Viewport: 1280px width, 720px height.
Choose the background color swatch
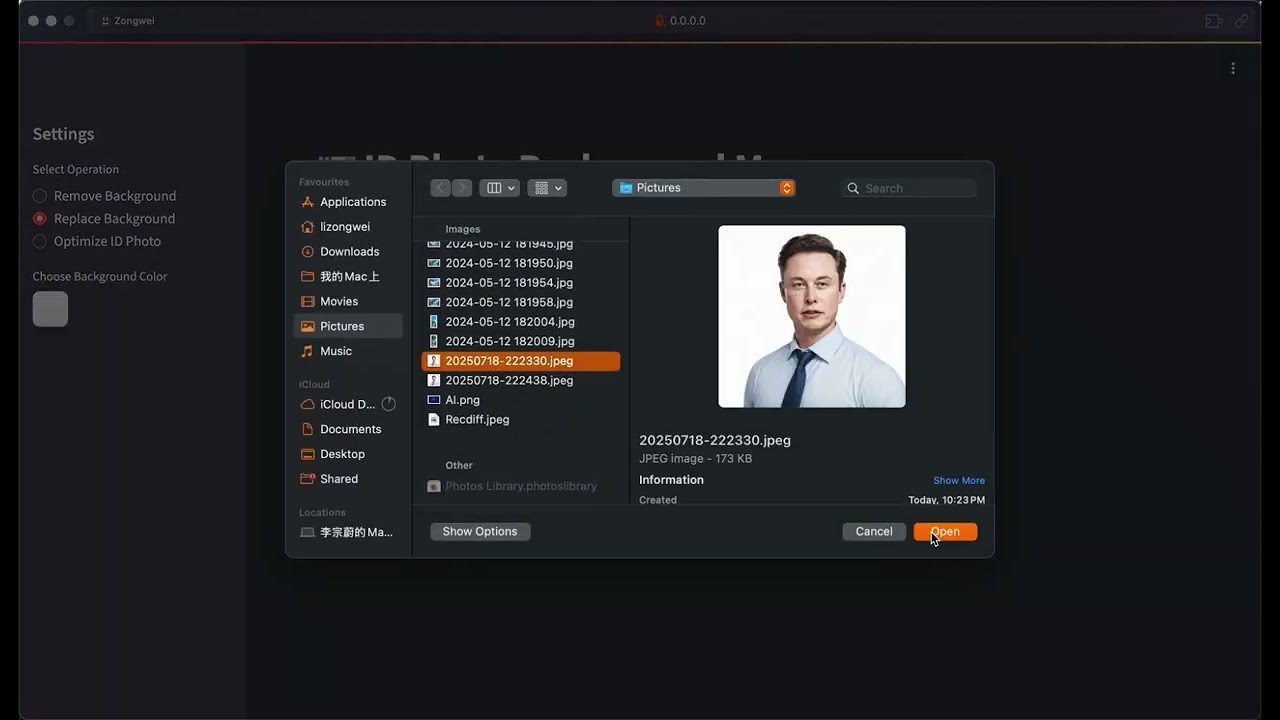tap(50, 309)
